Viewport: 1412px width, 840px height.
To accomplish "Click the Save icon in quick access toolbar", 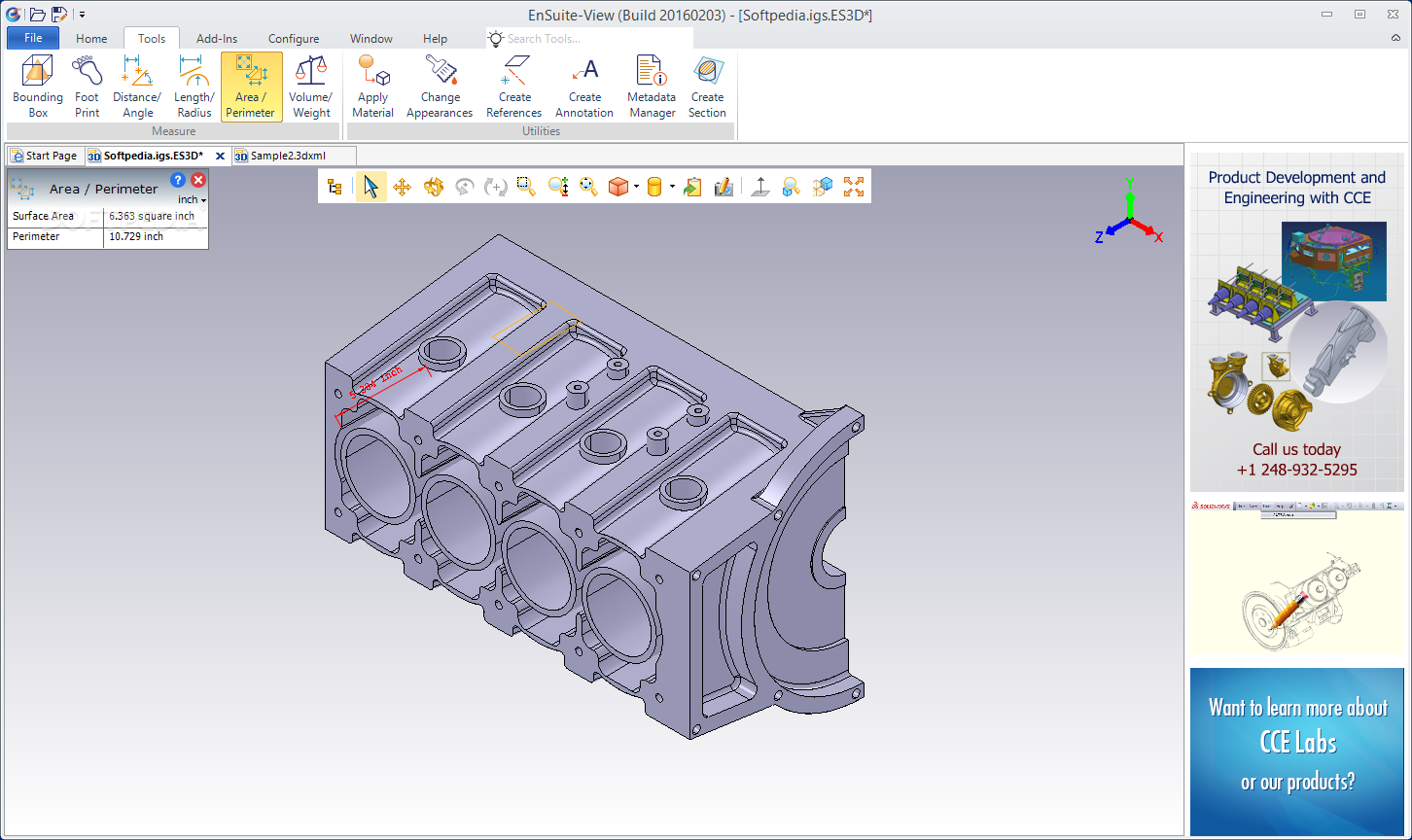I will (59, 14).
